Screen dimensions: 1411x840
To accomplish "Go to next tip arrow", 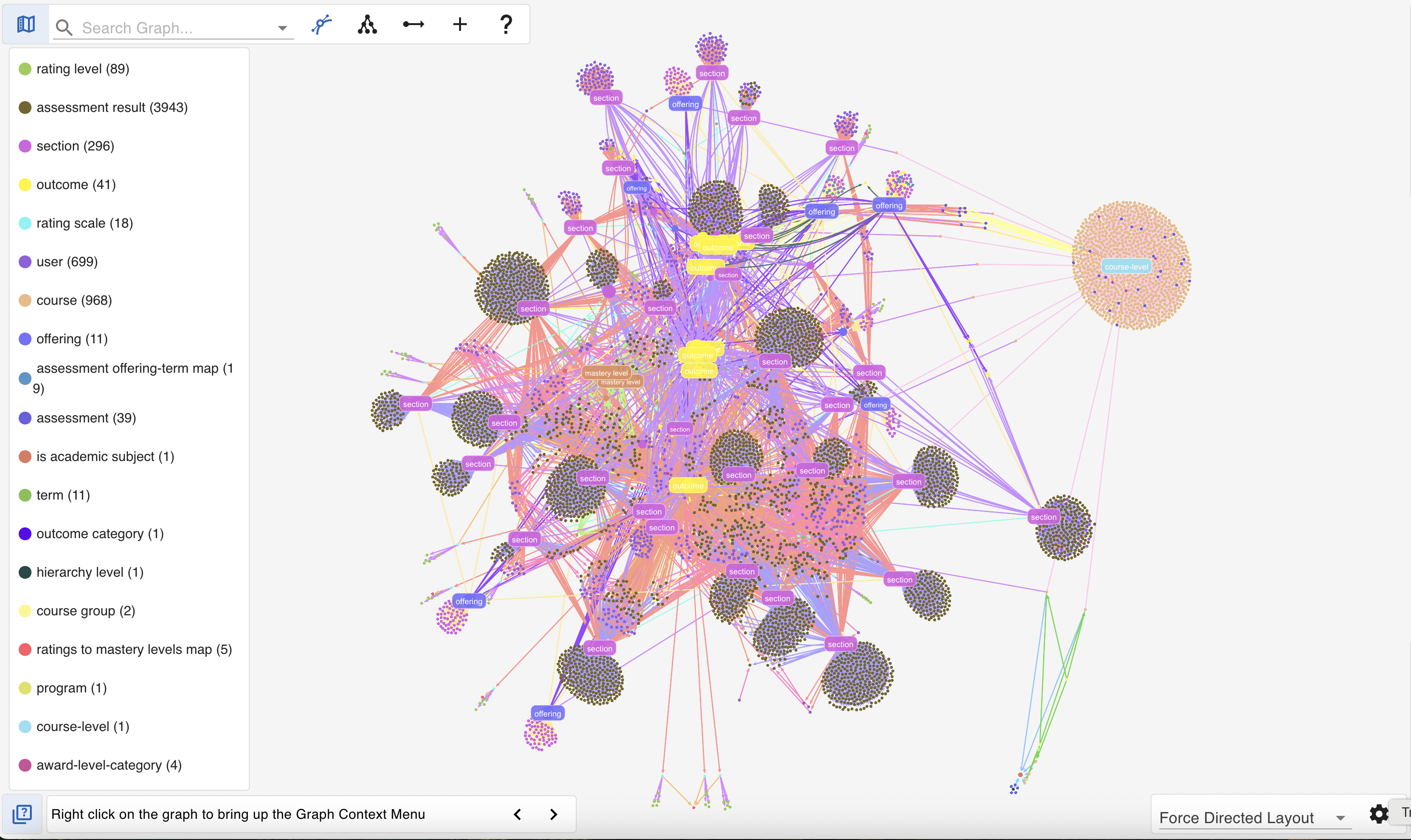I will tap(554, 814).
